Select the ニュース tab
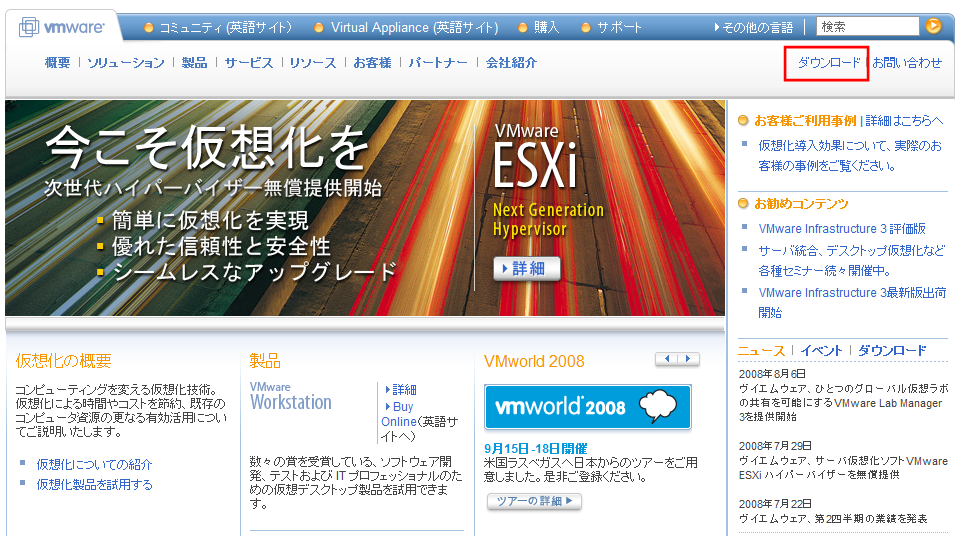962x536 pixels. click(x=761, y=351)
